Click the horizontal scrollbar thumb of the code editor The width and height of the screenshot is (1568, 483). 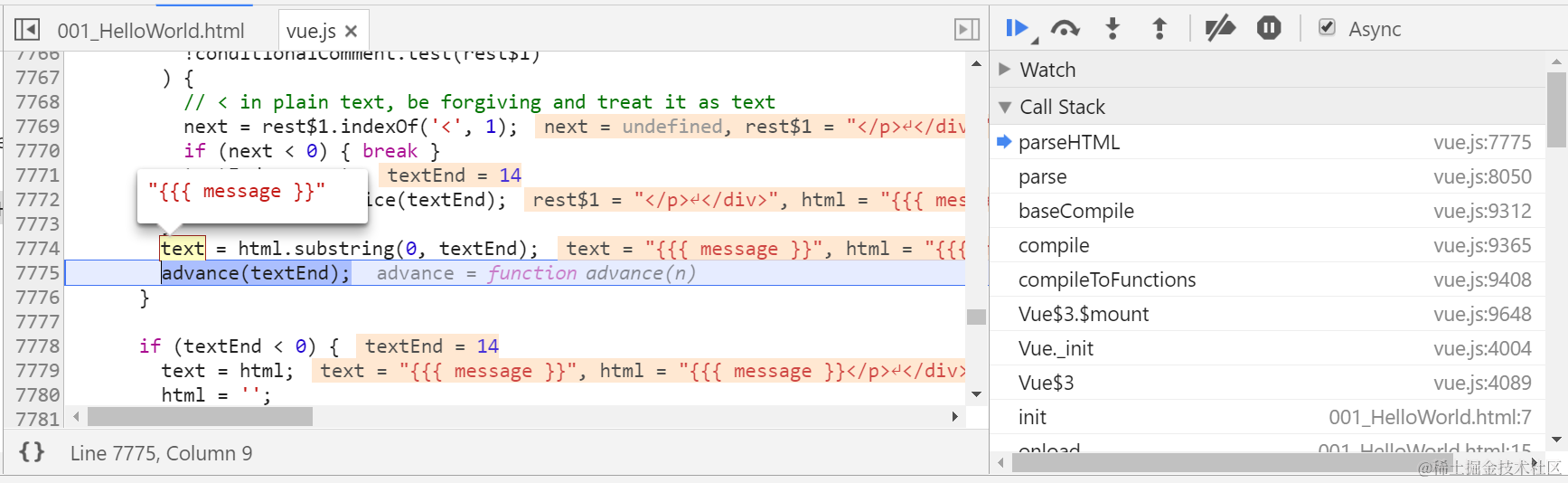[x=200, y=416]
